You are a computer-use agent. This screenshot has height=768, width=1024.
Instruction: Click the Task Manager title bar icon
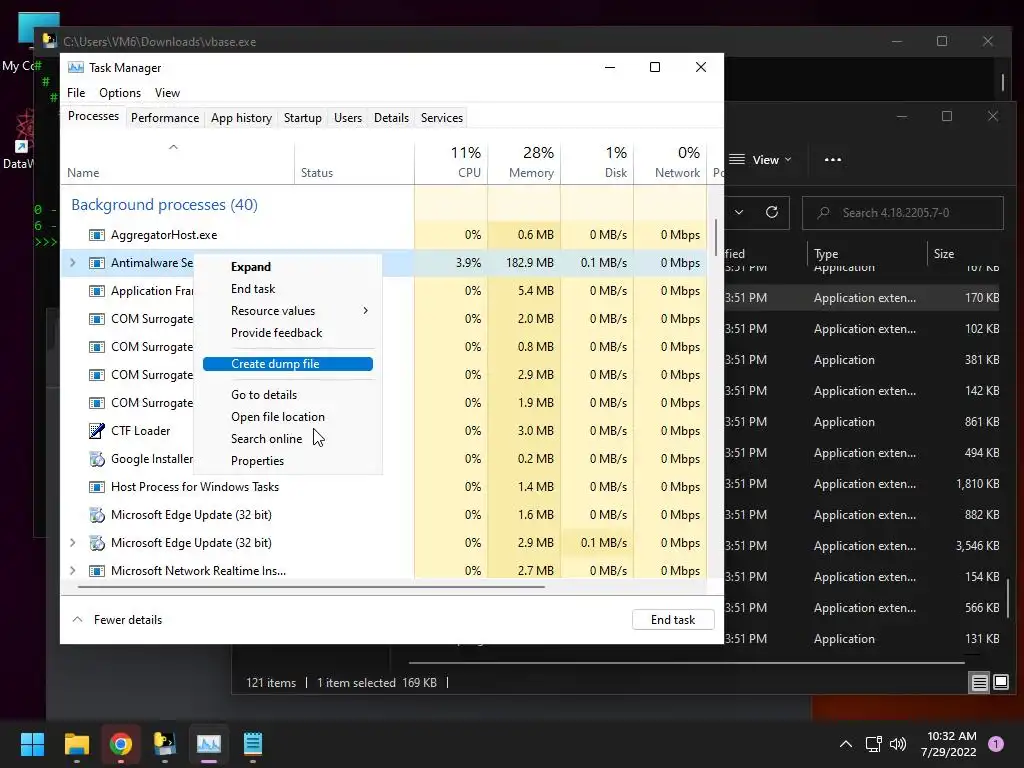point(76,67)
